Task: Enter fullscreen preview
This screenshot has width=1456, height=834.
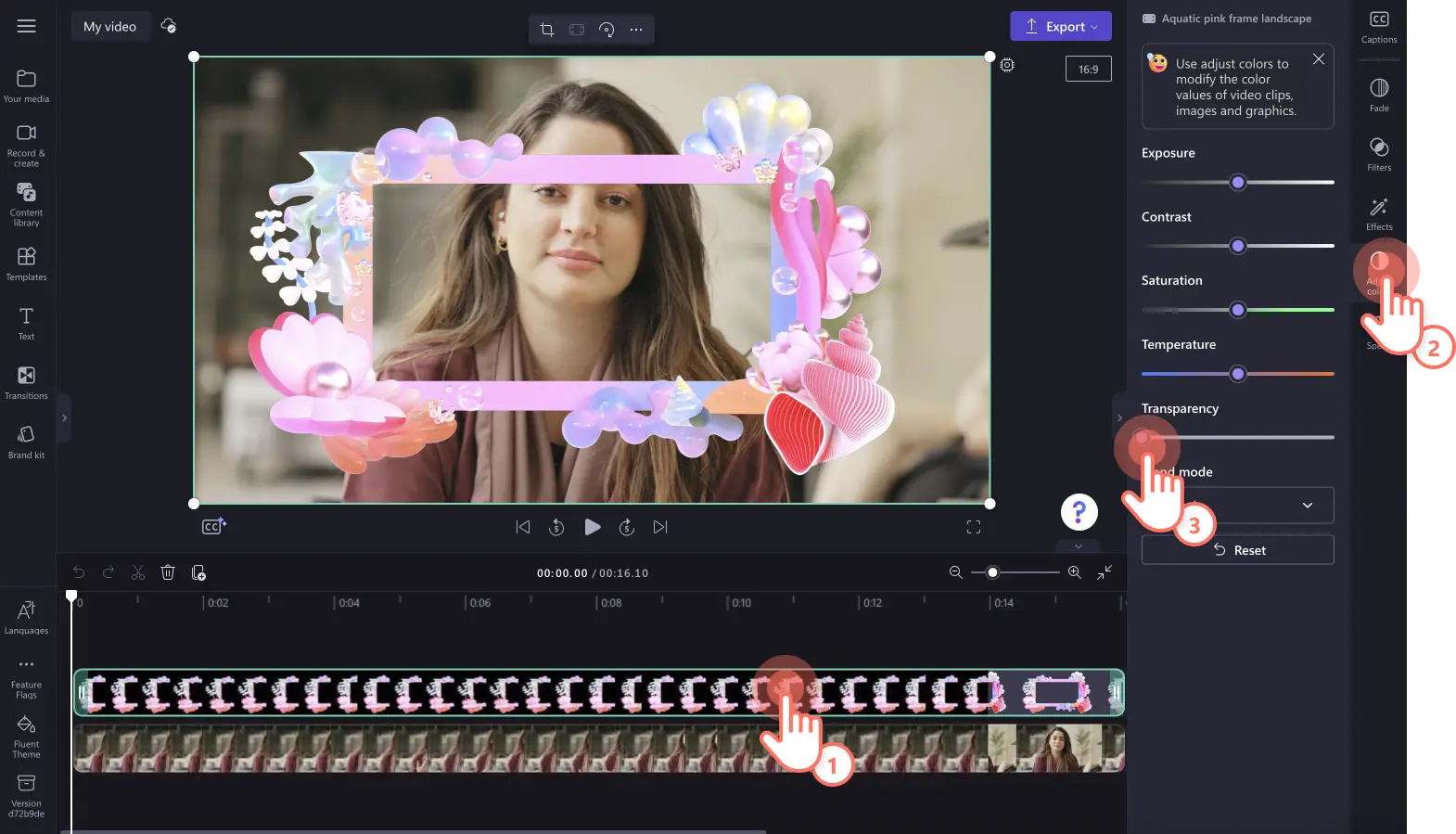Action: 974,527
